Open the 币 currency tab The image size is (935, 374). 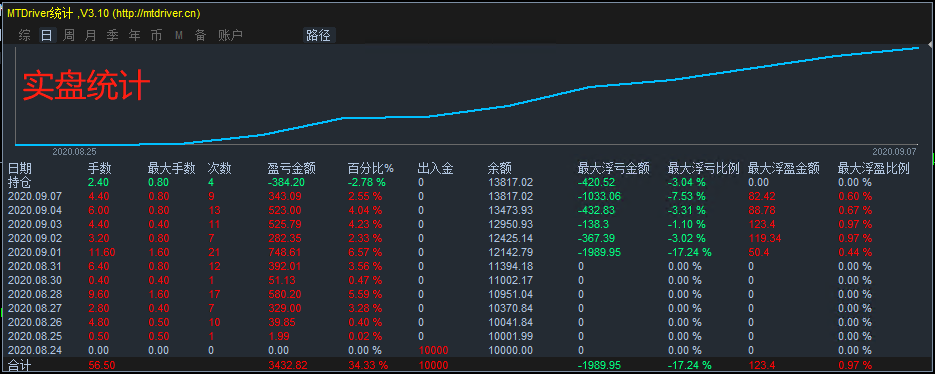[156, 35]
